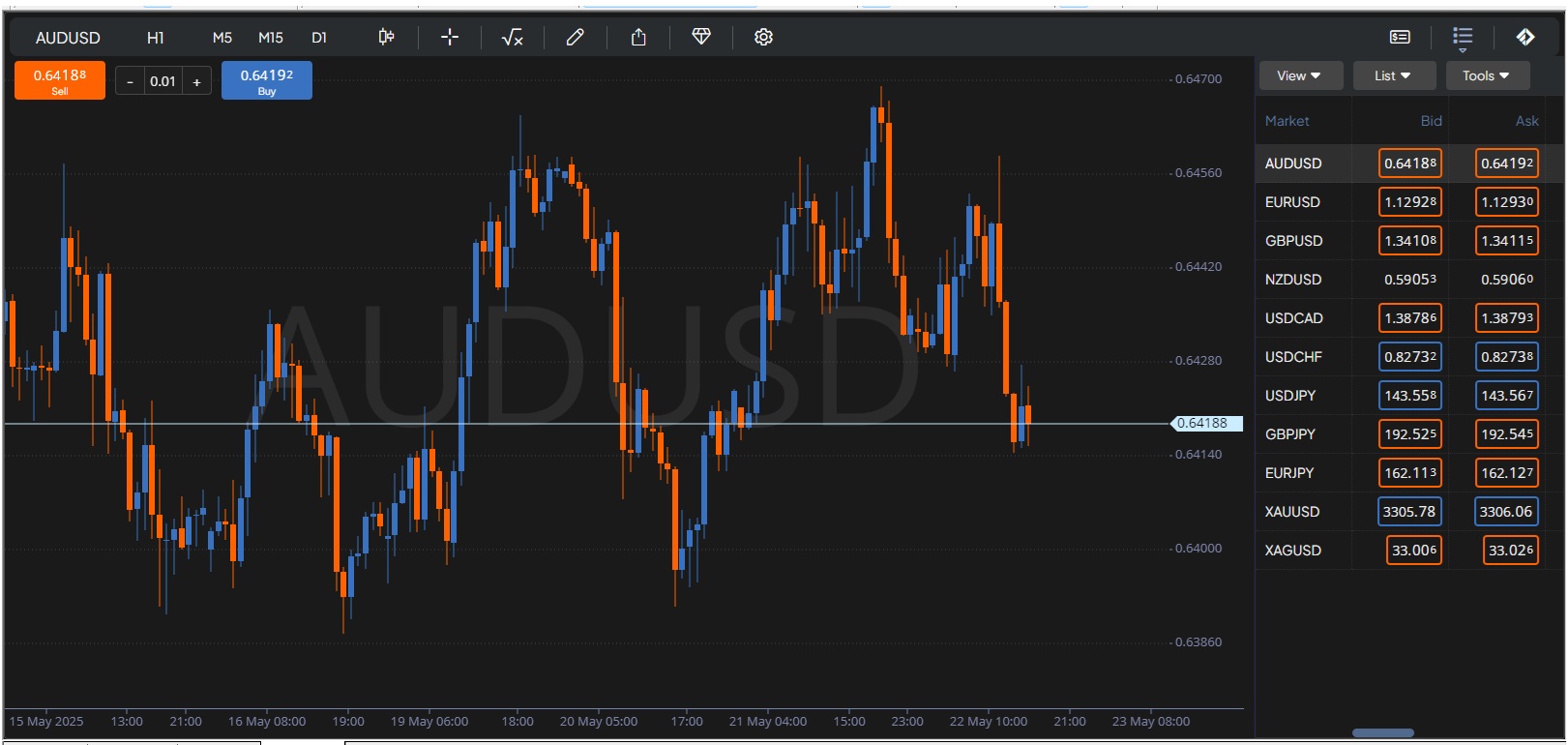Click the 0.01 lot size field

(163, 81)
